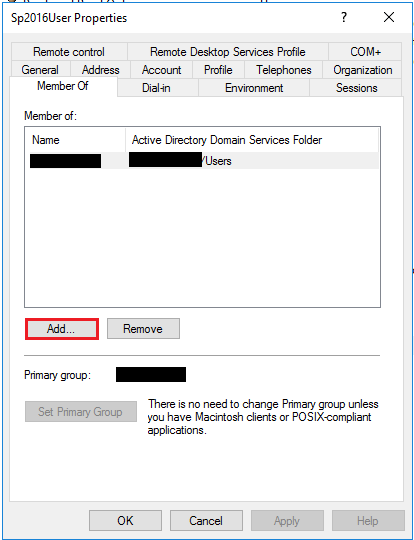Switch to the Profile tab
Viewport: 414px width, 540px height.
[x=218, y=70]
